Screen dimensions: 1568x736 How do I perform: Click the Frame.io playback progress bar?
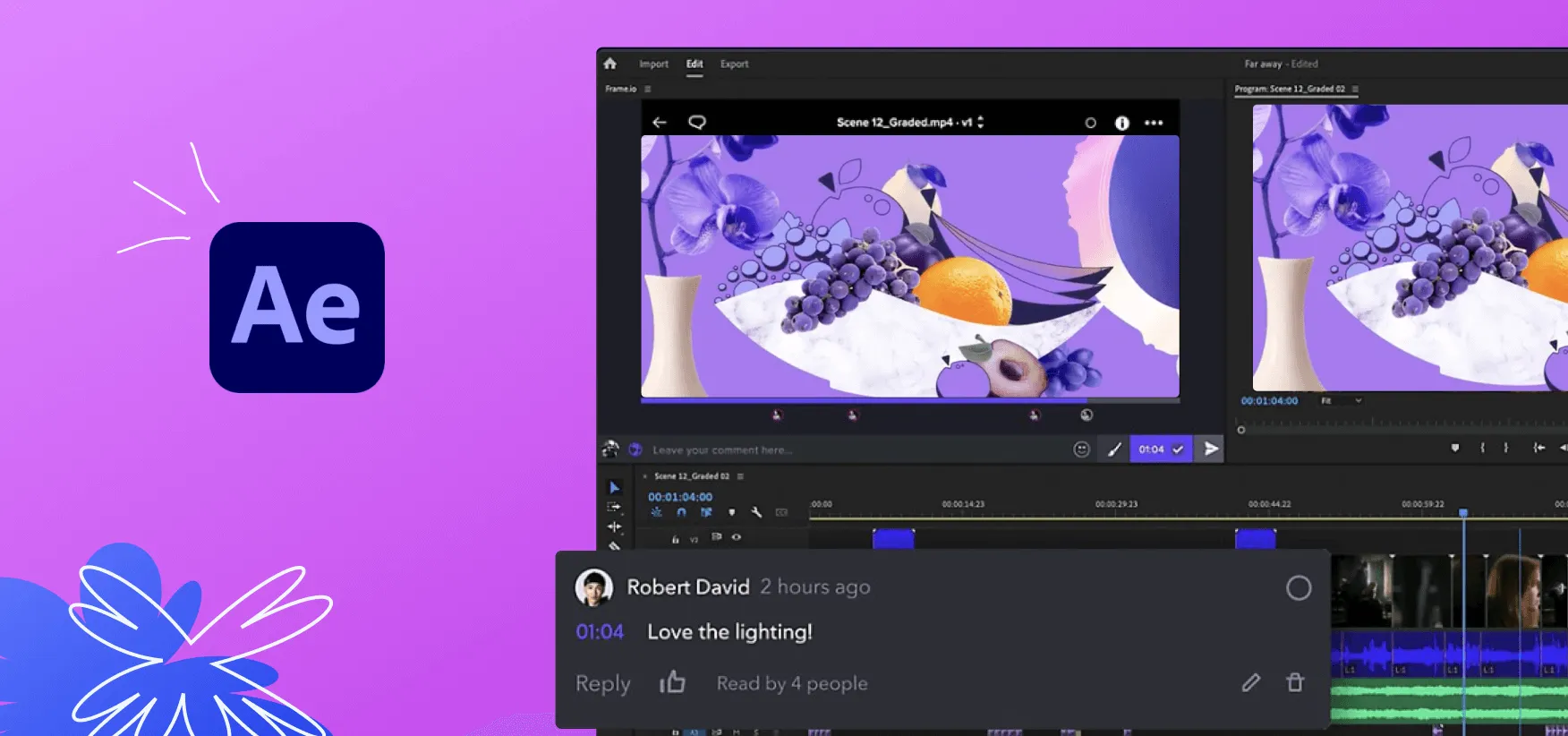(x=910, y=400)
